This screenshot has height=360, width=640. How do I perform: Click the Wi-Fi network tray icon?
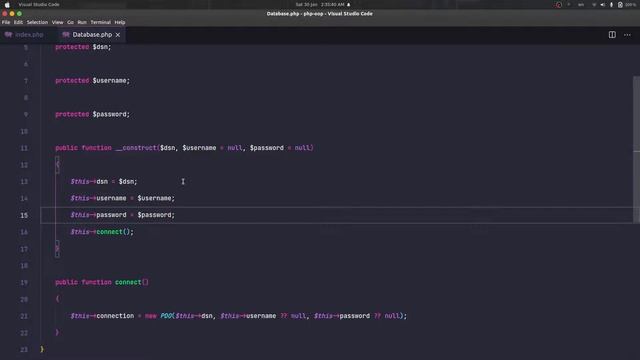pyautogui.click(x=594, y=5)
